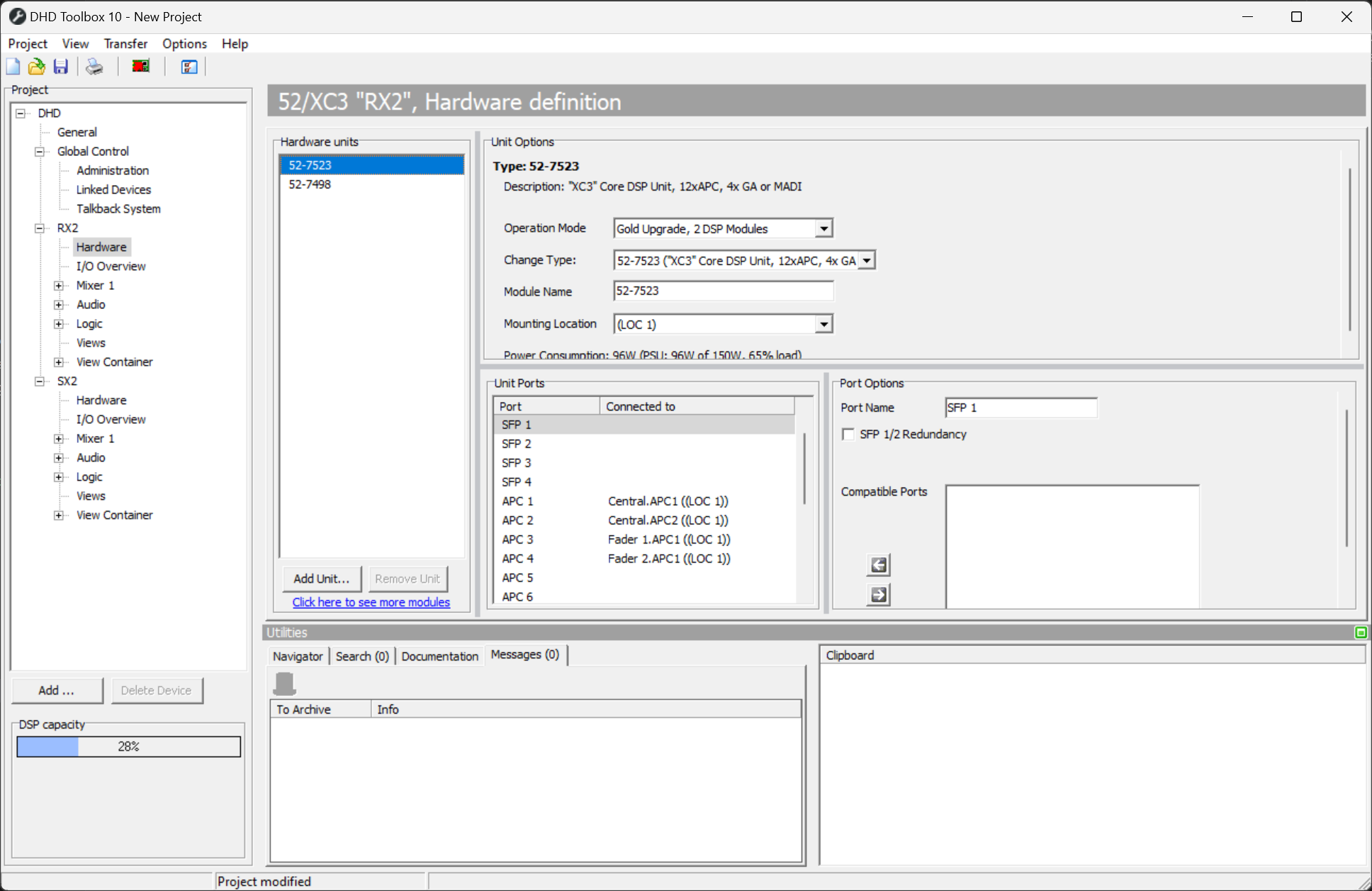Screen dimensions: 1372x891
Task: Collapse the Global Control tree node
Action: coord(40,152)
